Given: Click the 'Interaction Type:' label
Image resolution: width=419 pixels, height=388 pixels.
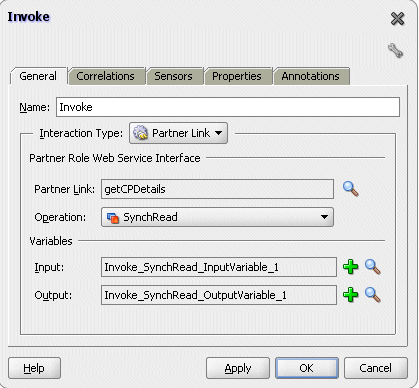Looking at the screenshot, I should [81, 133].
